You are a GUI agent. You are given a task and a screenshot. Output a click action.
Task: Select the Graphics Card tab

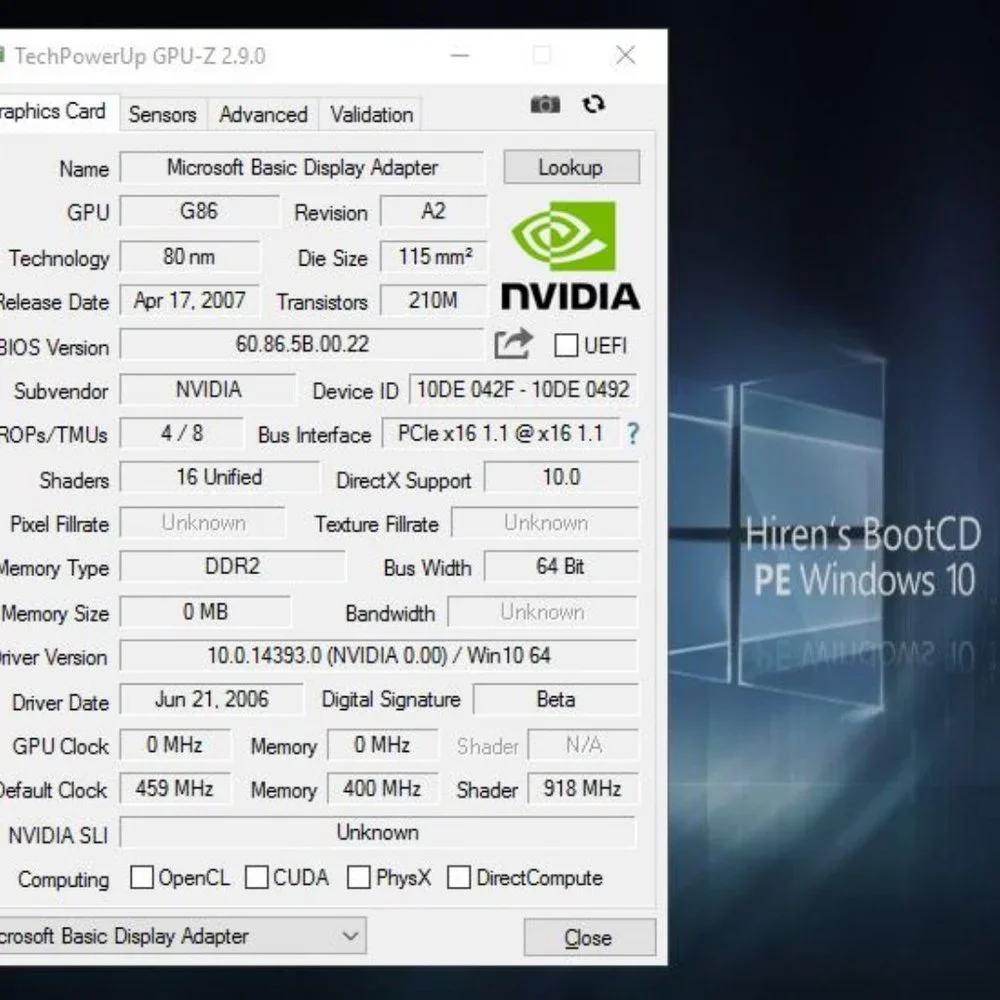[59, 112]
